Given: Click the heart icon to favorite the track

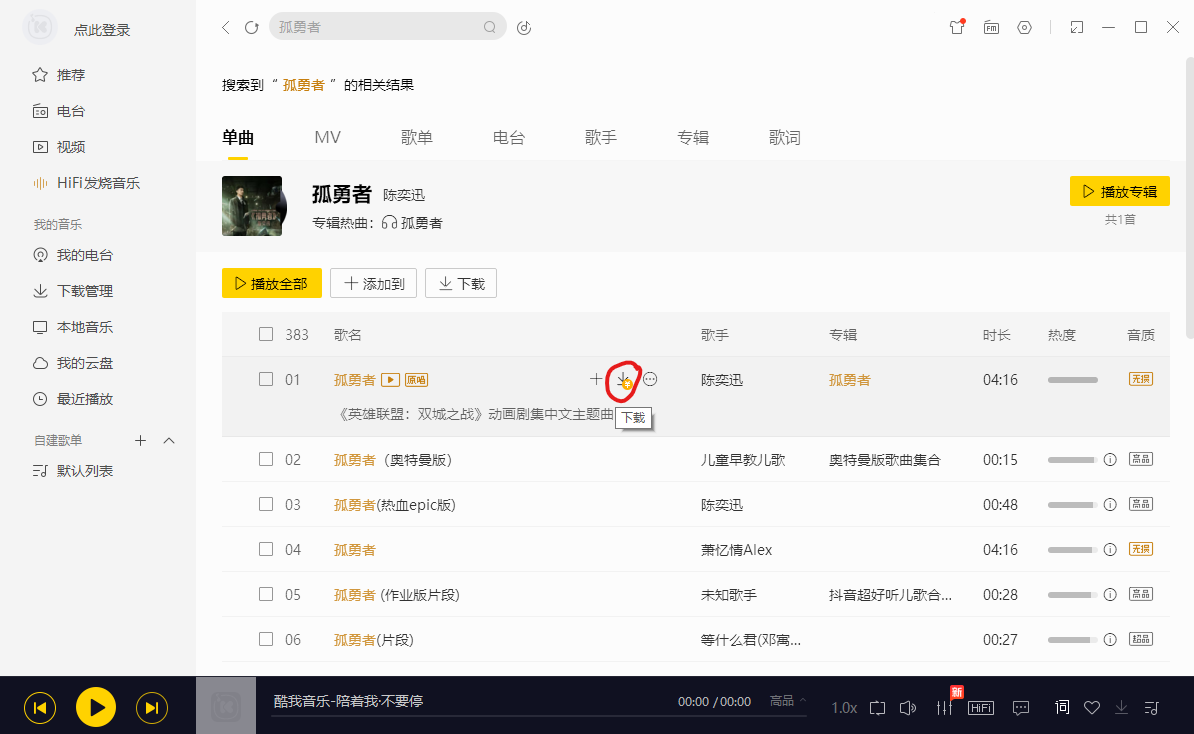Looking at the screenshot, I should pos(1092,708).
